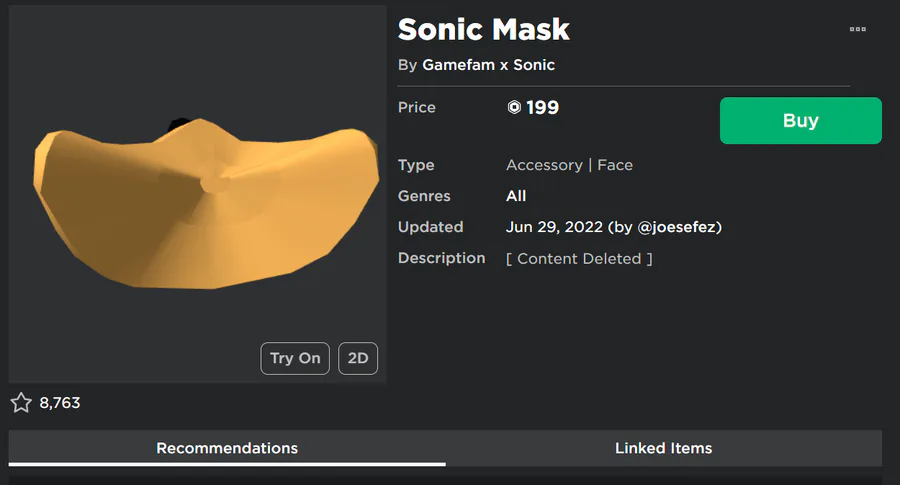Click the Sonic Mask title heading
Image resolution: width=900 pixels, height=485 pixels.
[x=484, y=30]
